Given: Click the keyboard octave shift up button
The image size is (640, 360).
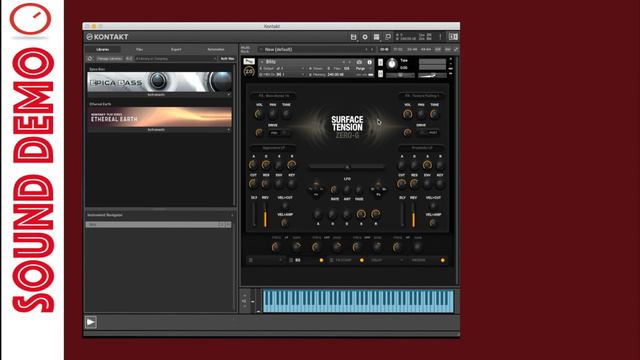Looking at the screenshot, I should click(x=244, y=295).
